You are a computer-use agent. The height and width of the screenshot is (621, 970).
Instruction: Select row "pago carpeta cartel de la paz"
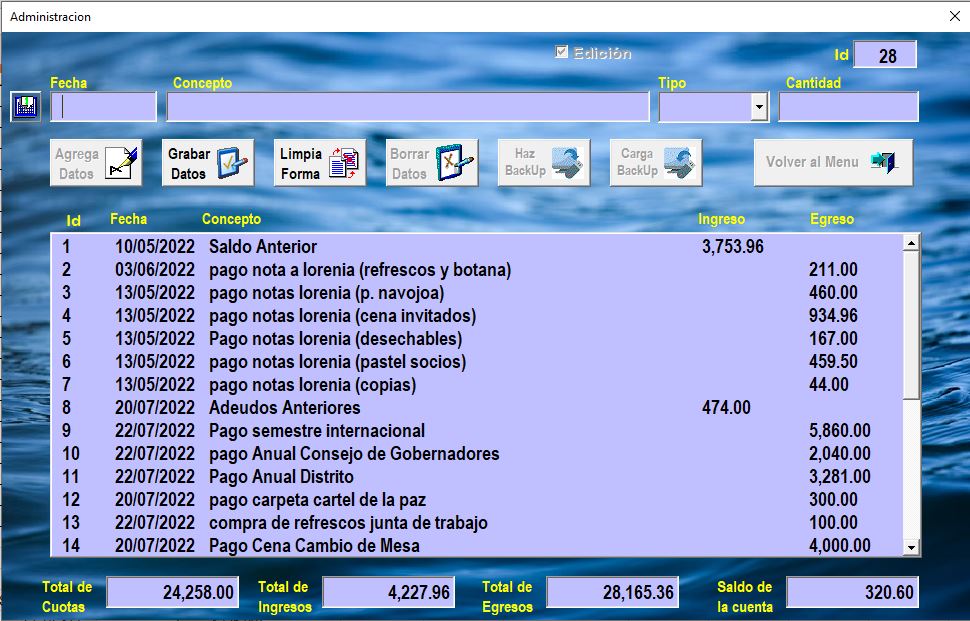pos(476,499)
